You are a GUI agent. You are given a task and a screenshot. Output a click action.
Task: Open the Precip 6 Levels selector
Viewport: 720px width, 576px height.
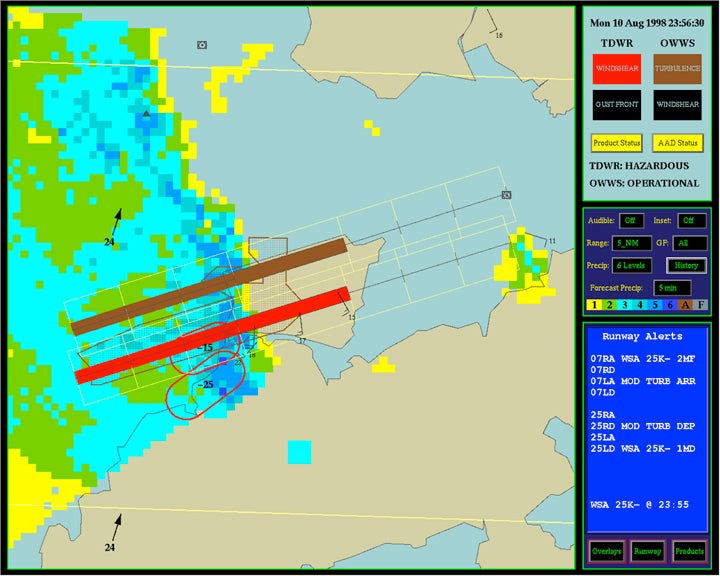[x=634, y=265]
